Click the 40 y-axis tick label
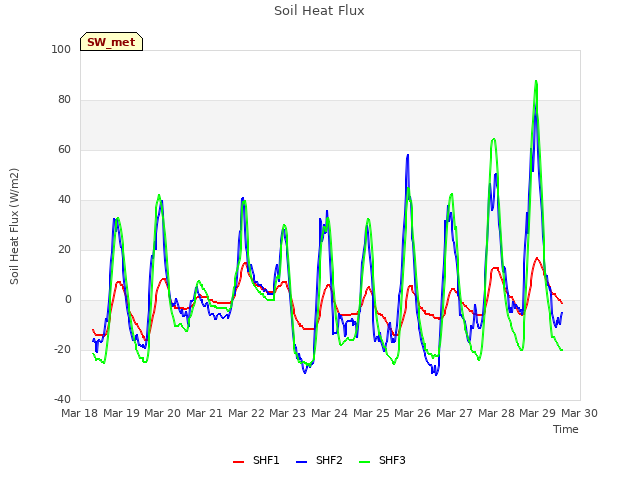The image size is (640, 480). click(64, 200)
